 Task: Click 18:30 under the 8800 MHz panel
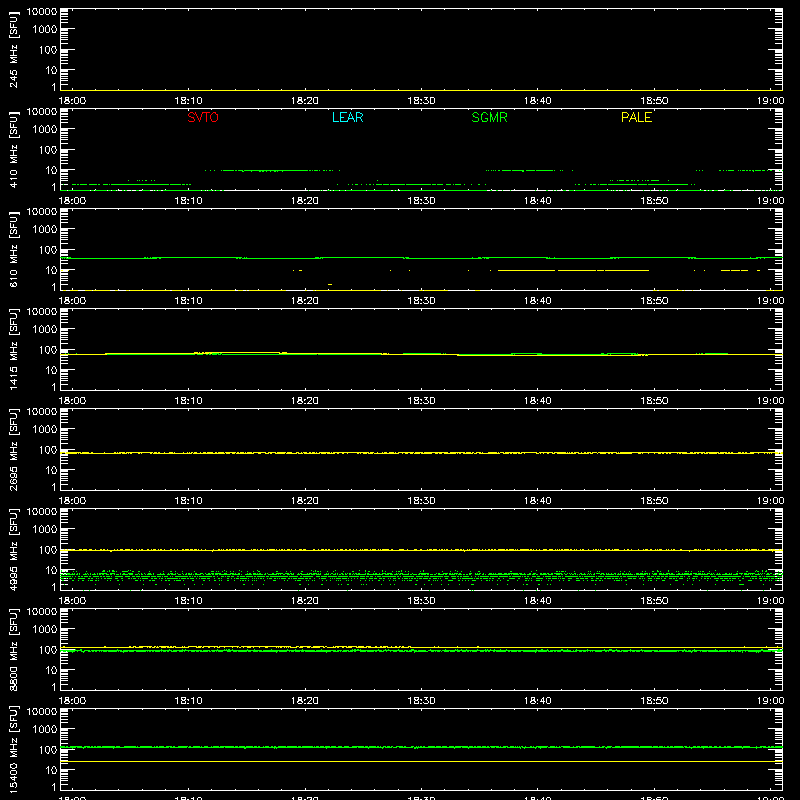[x=421, y=701]
